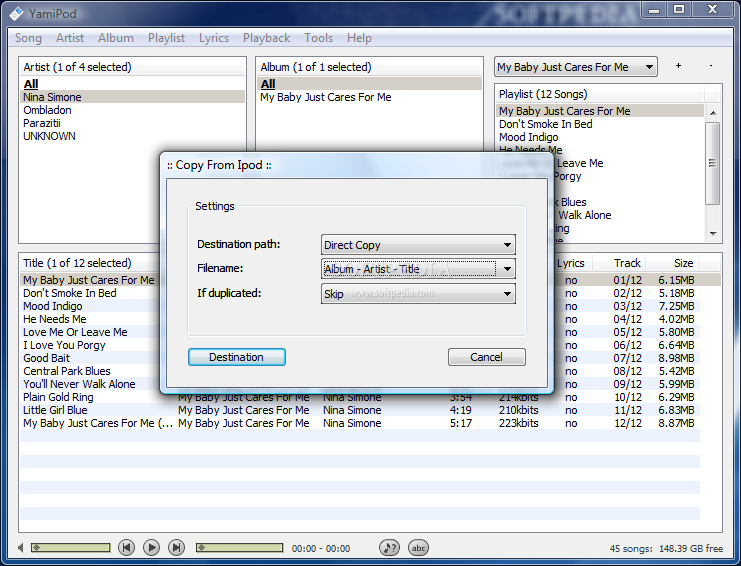Open the Artist menu
Screen dimensions: 741x566
coord(69,38)
